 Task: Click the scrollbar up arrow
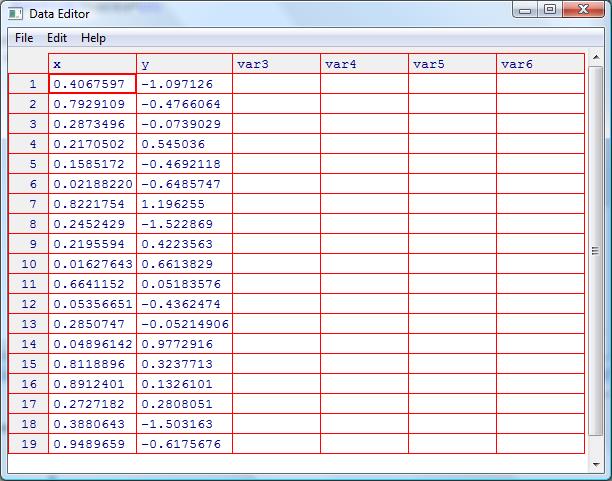(x=596, y=57)
